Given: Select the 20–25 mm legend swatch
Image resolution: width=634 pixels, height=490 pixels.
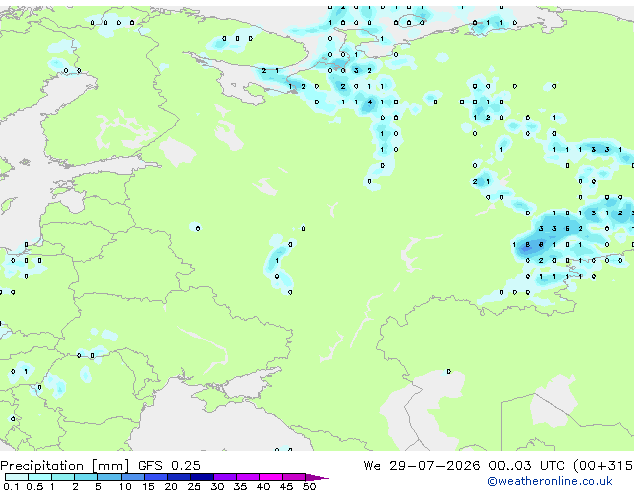Looking at the screenshot, I should point(179,477).
